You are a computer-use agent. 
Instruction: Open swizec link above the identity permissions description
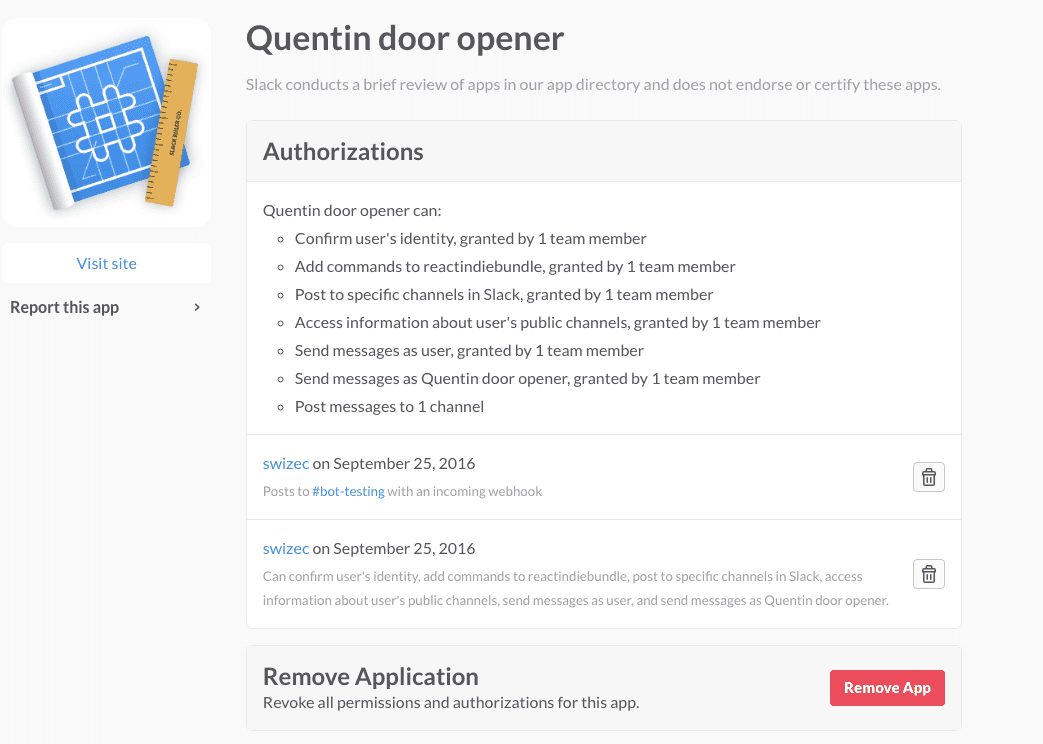point(285,548)
